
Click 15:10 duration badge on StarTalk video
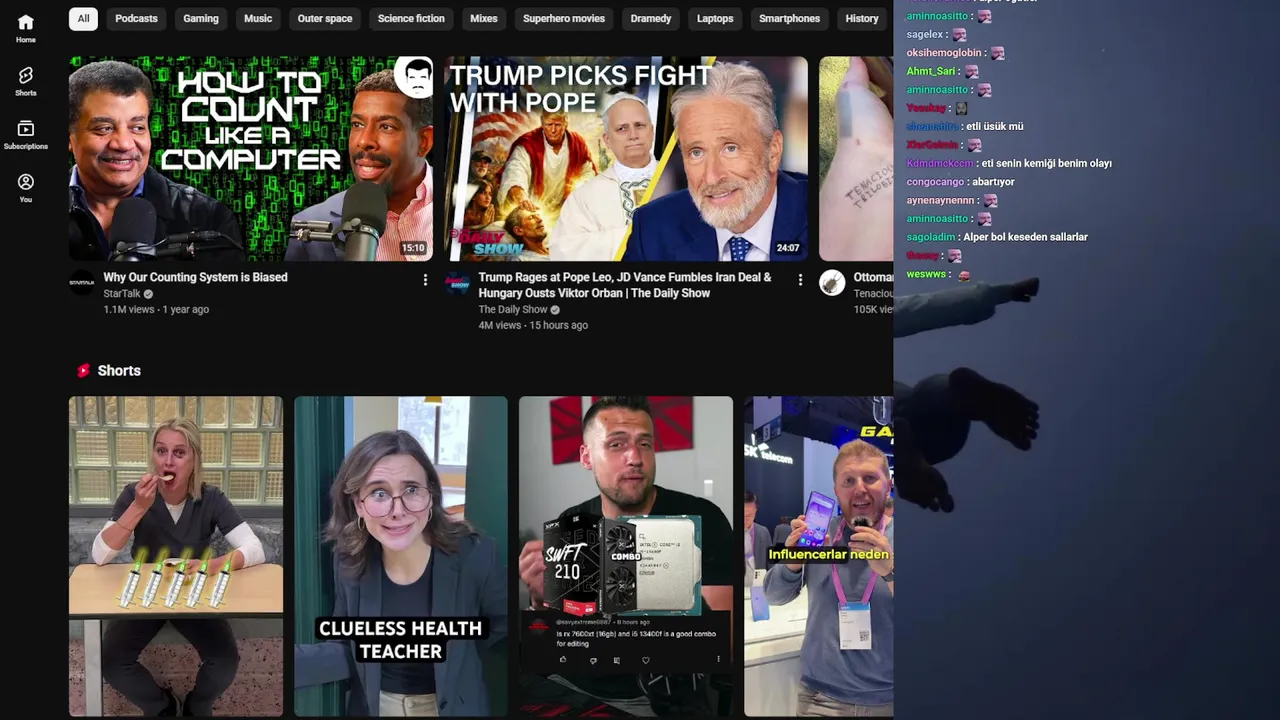413,248
